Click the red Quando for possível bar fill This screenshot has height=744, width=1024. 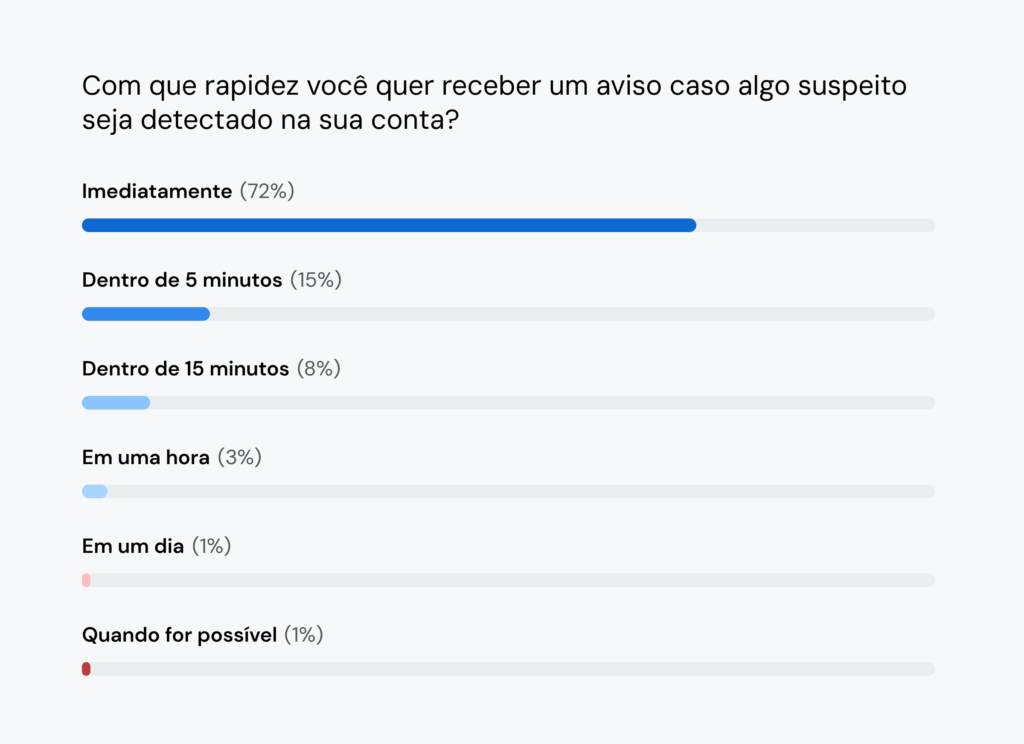click(x=86, y=668)
